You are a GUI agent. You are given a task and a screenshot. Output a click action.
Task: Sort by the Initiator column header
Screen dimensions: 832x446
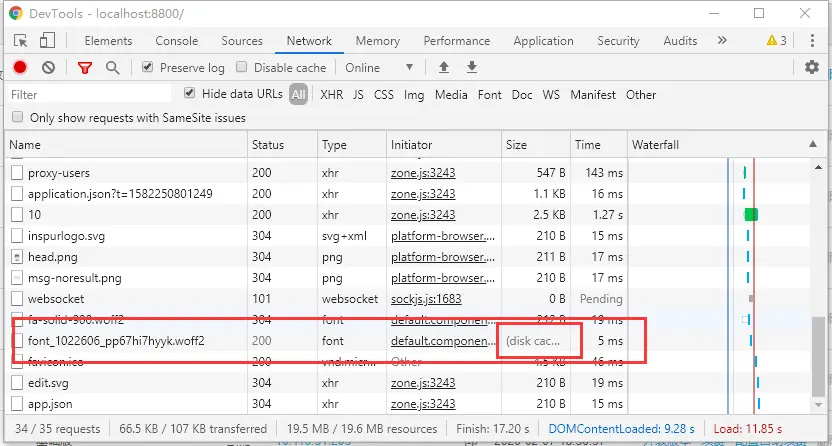[444, 145]
